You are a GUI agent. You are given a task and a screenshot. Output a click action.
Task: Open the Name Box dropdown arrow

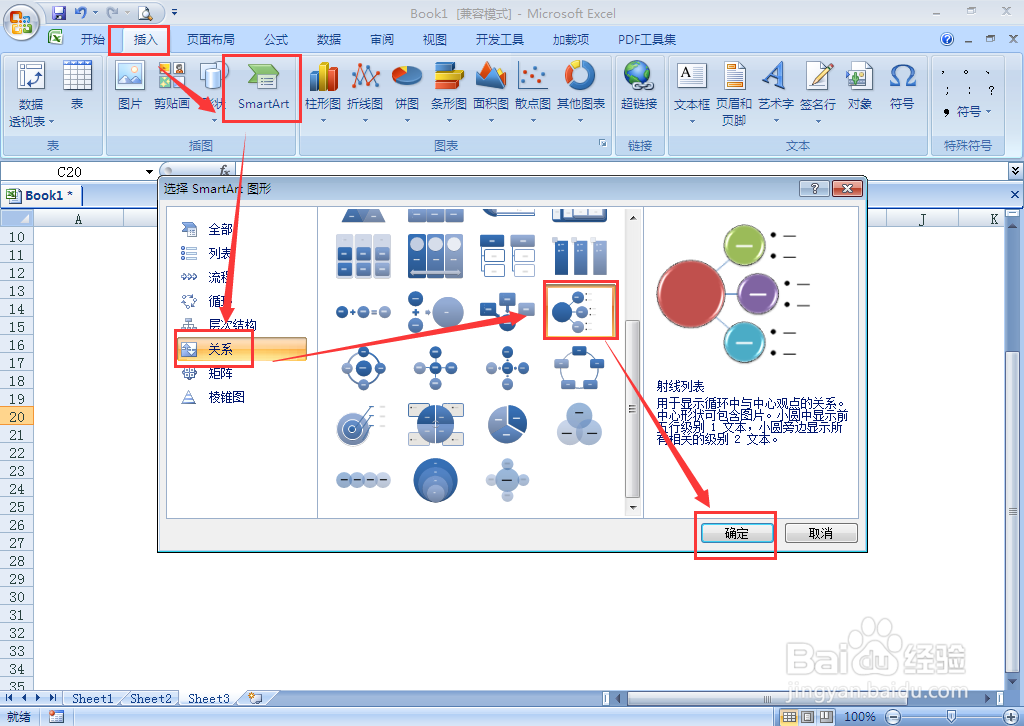tap(150, 172)
